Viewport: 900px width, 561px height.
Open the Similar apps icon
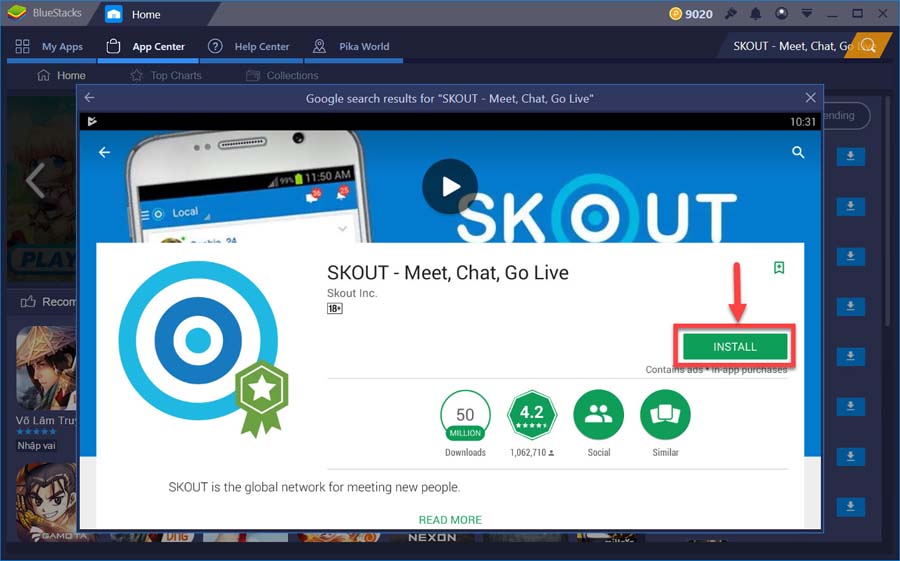pos(665,415)
